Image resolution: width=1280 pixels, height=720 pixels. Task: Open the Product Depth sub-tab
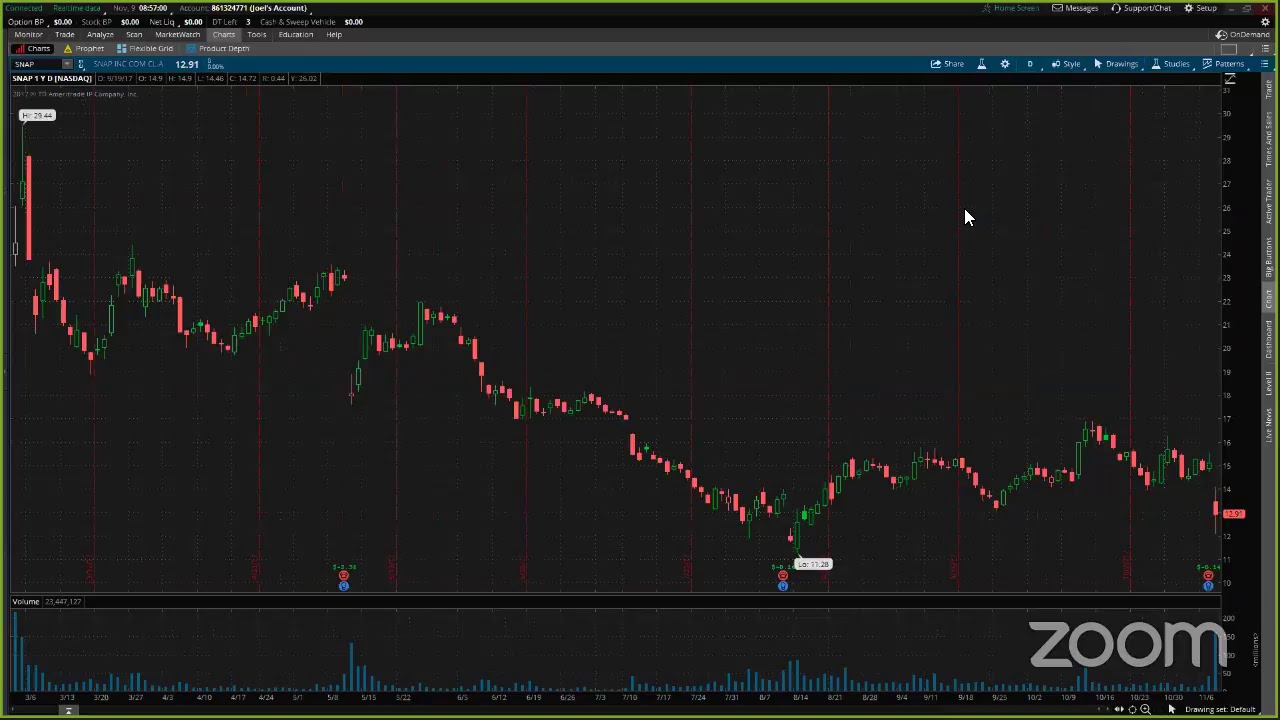[x=217, y=48]
